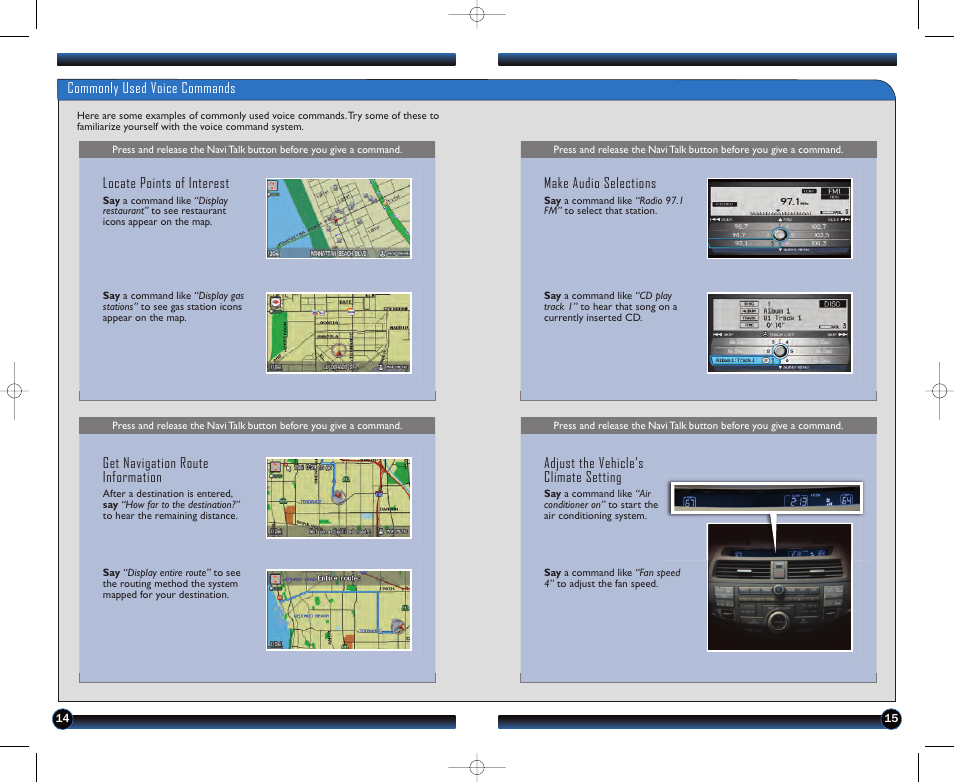This screenshot has width=954, height=782.
Task: Click the "How far to the destination?" paragraph
Action: point(172,504)
